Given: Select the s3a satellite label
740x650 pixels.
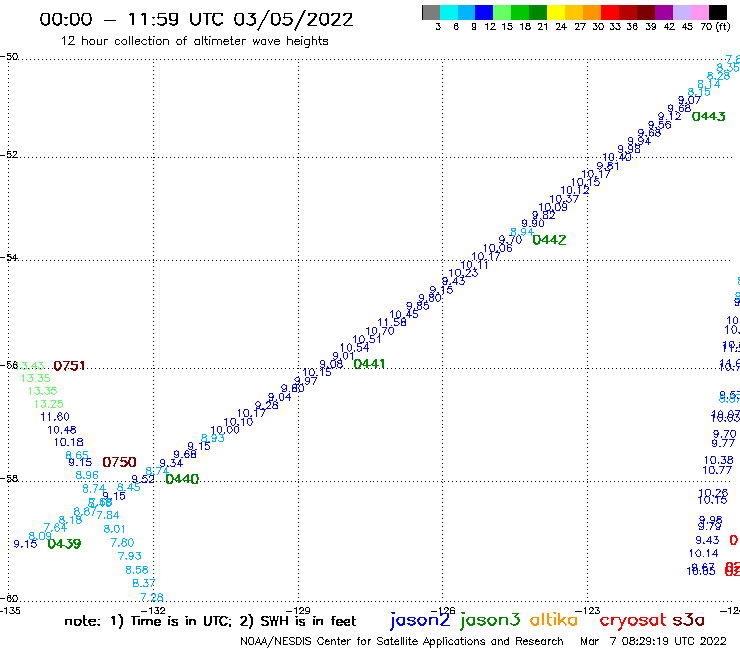Looking at the screenshot, I should [x=689, y=620].
